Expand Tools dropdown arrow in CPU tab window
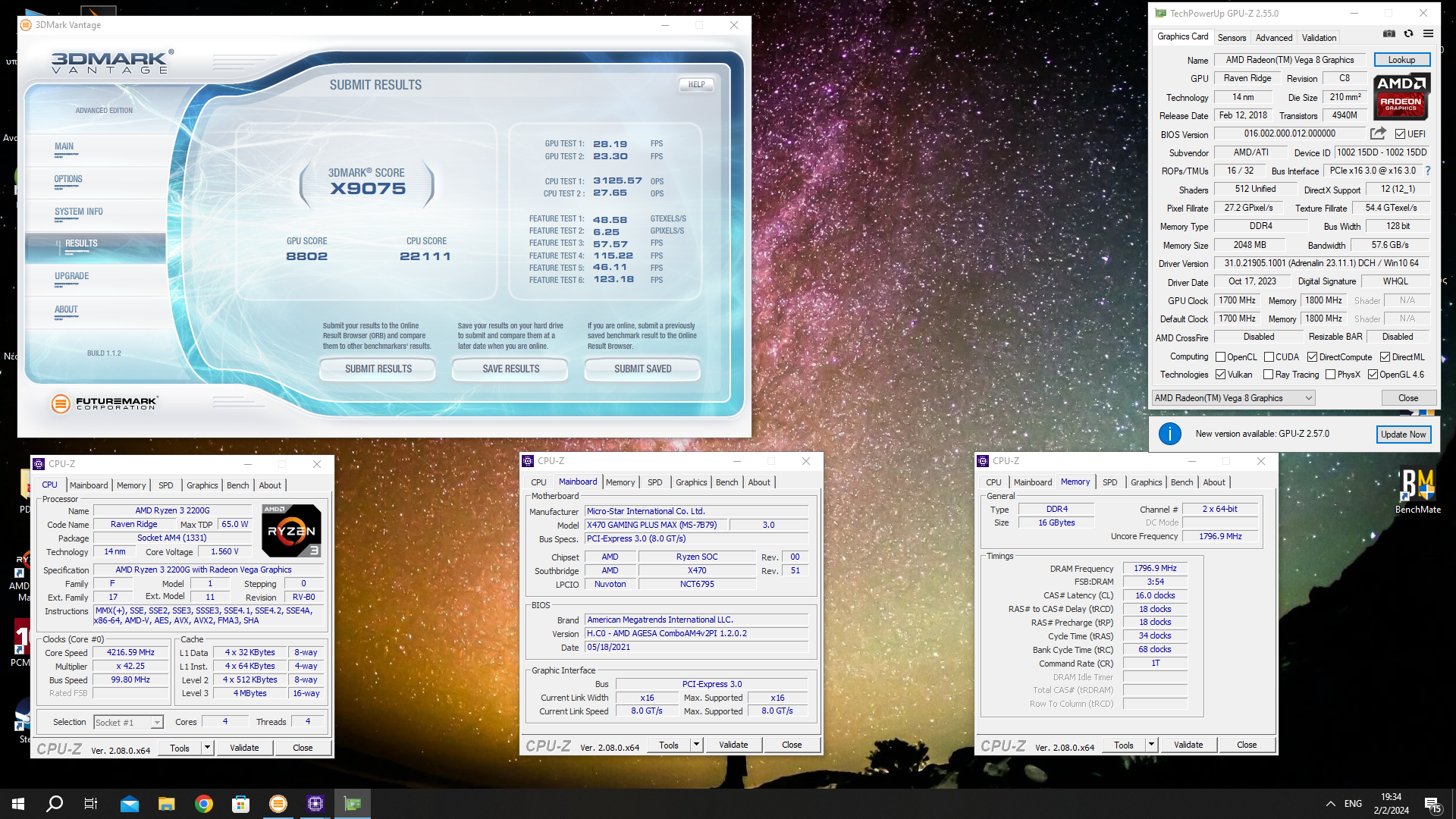Screen dimensions: 1456x819 (207, 748)
